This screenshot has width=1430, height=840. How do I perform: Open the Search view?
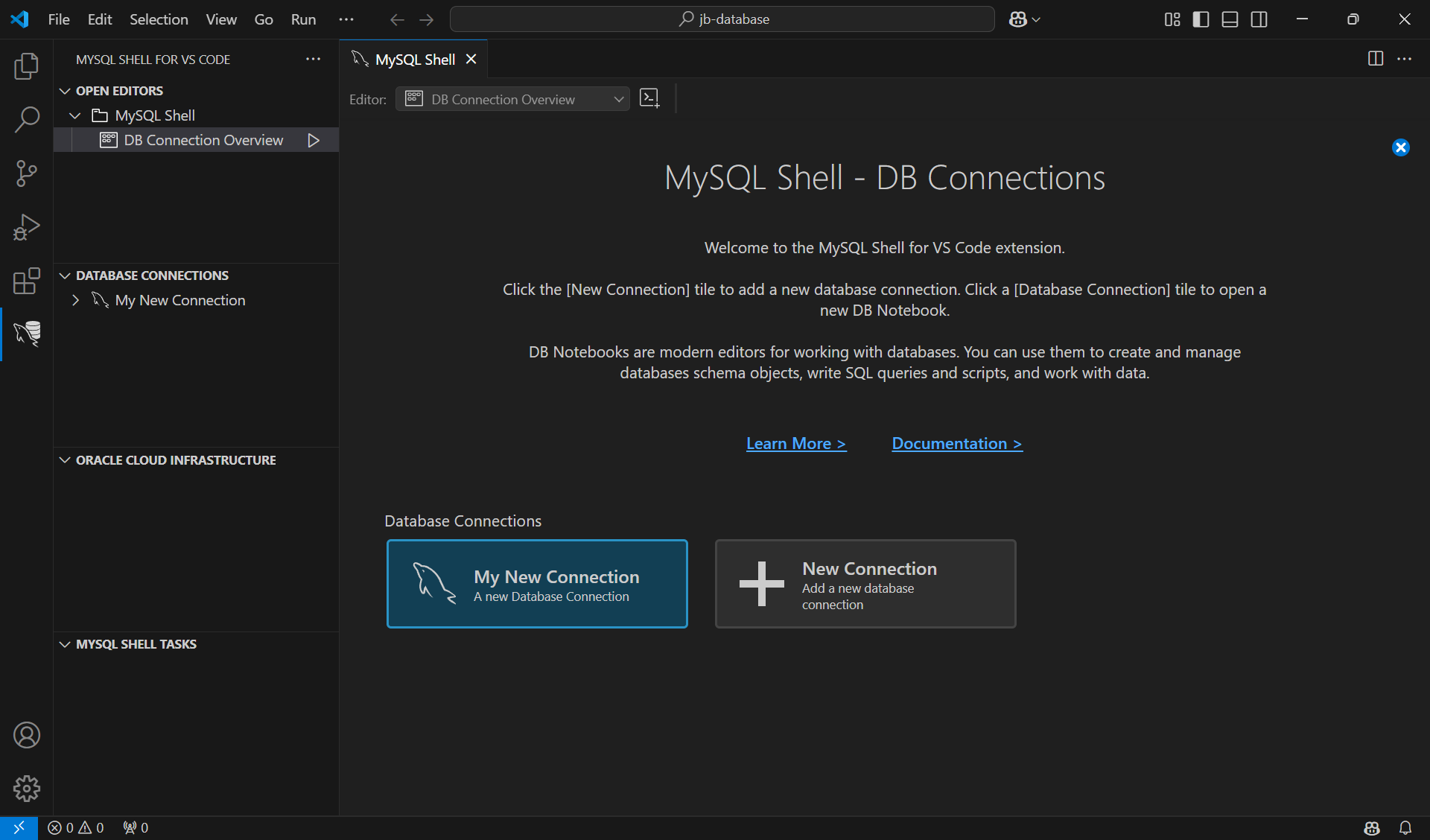[x=27, y=119]
